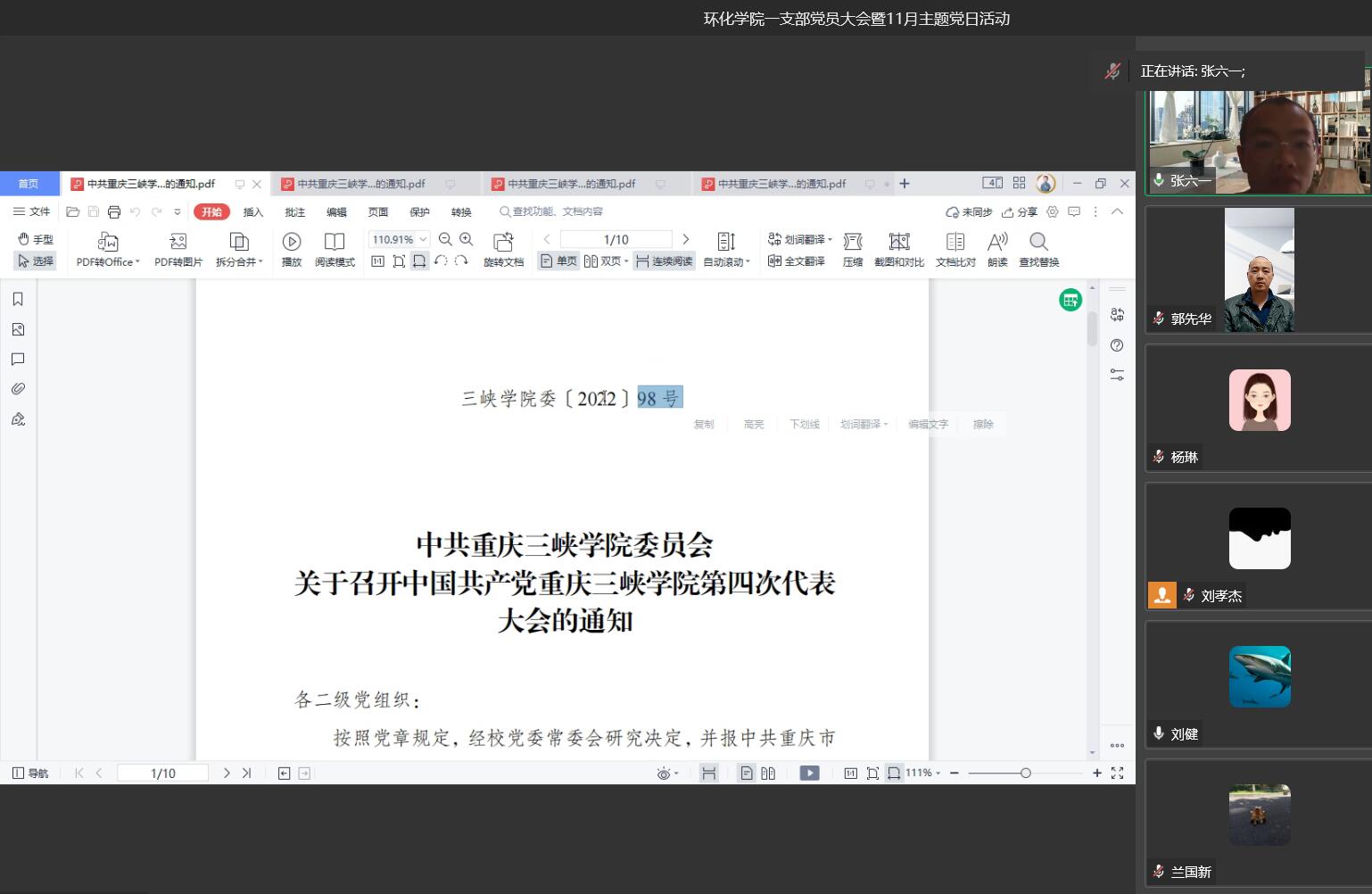
Task: Open the 110.91% zoom level dropdown
Action: (x=424, y=239)
